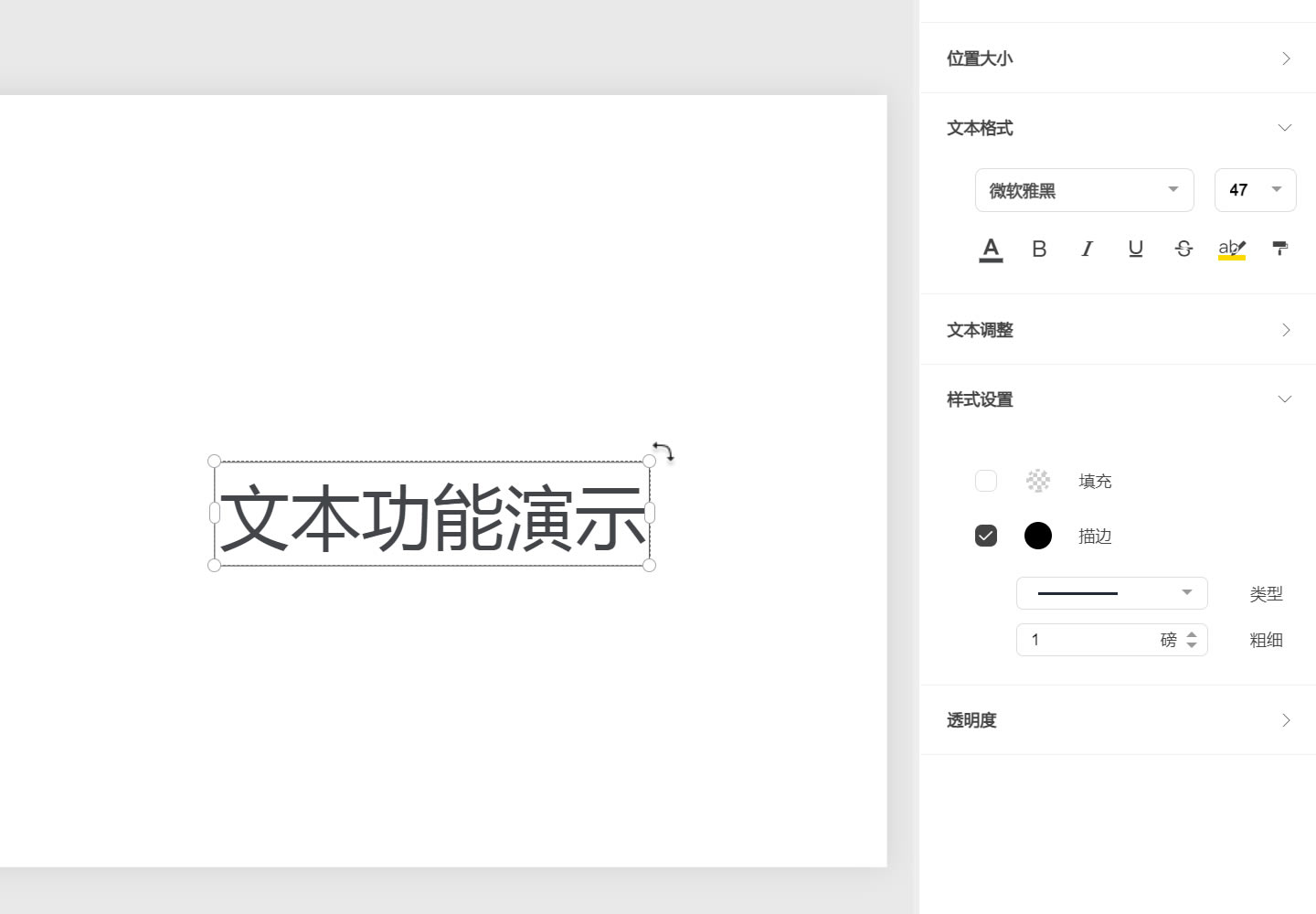Click the left-middle handle of the text box
Viewport: 1316px width, 914px height.
(x=215, y=513)
